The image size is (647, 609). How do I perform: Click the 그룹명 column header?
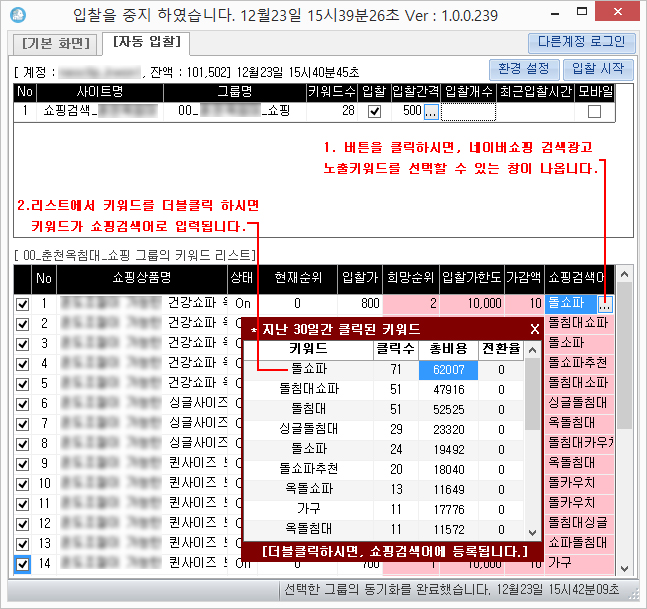[x=234, y=92]
